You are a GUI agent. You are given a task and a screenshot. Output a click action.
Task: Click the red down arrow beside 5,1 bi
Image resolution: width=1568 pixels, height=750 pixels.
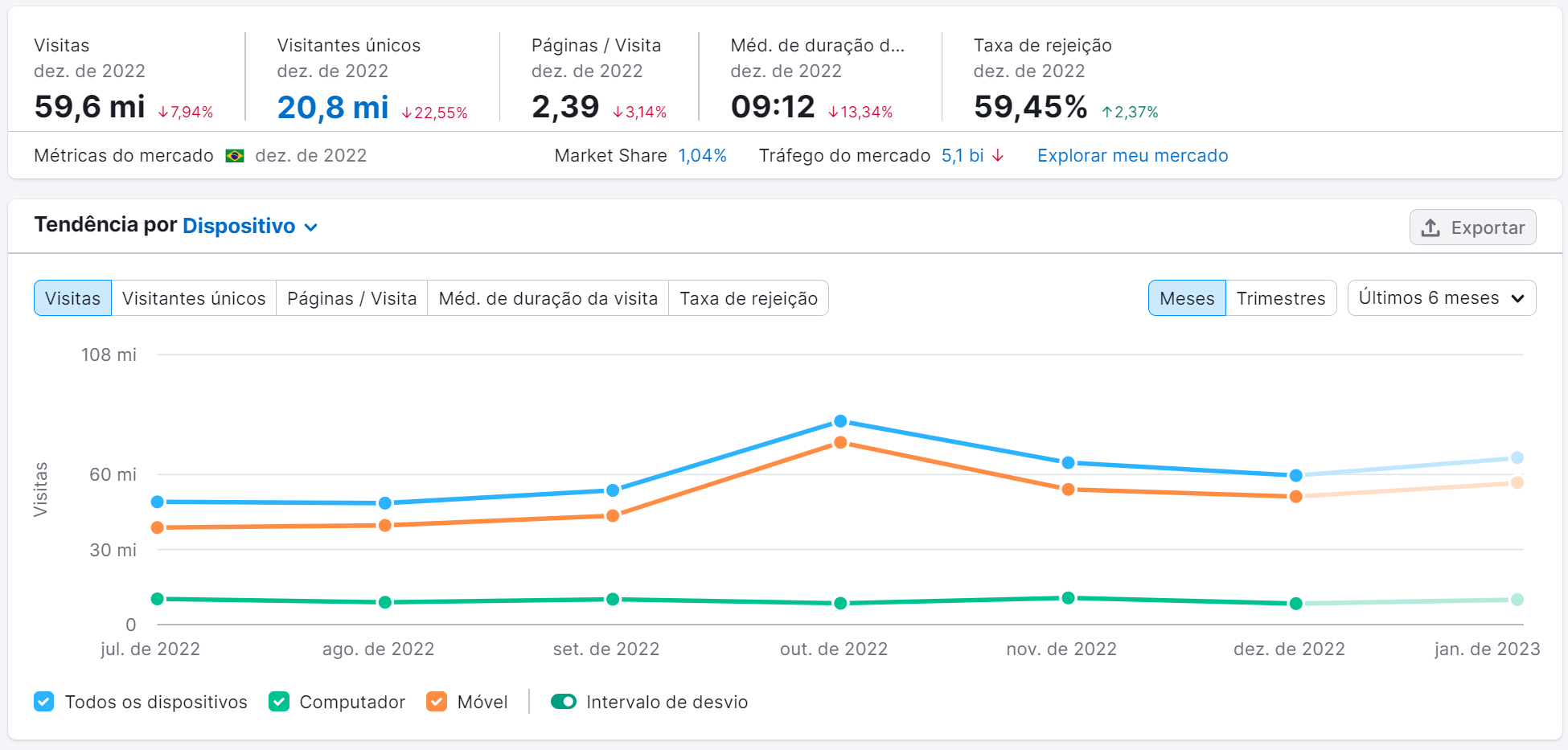point(998,155)
